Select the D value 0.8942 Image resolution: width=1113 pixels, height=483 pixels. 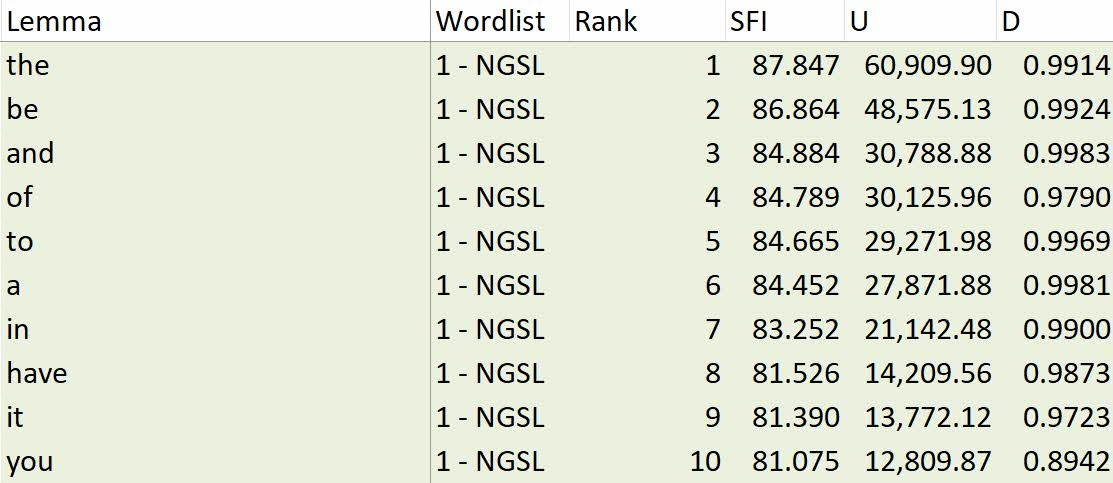point(1066,462)
